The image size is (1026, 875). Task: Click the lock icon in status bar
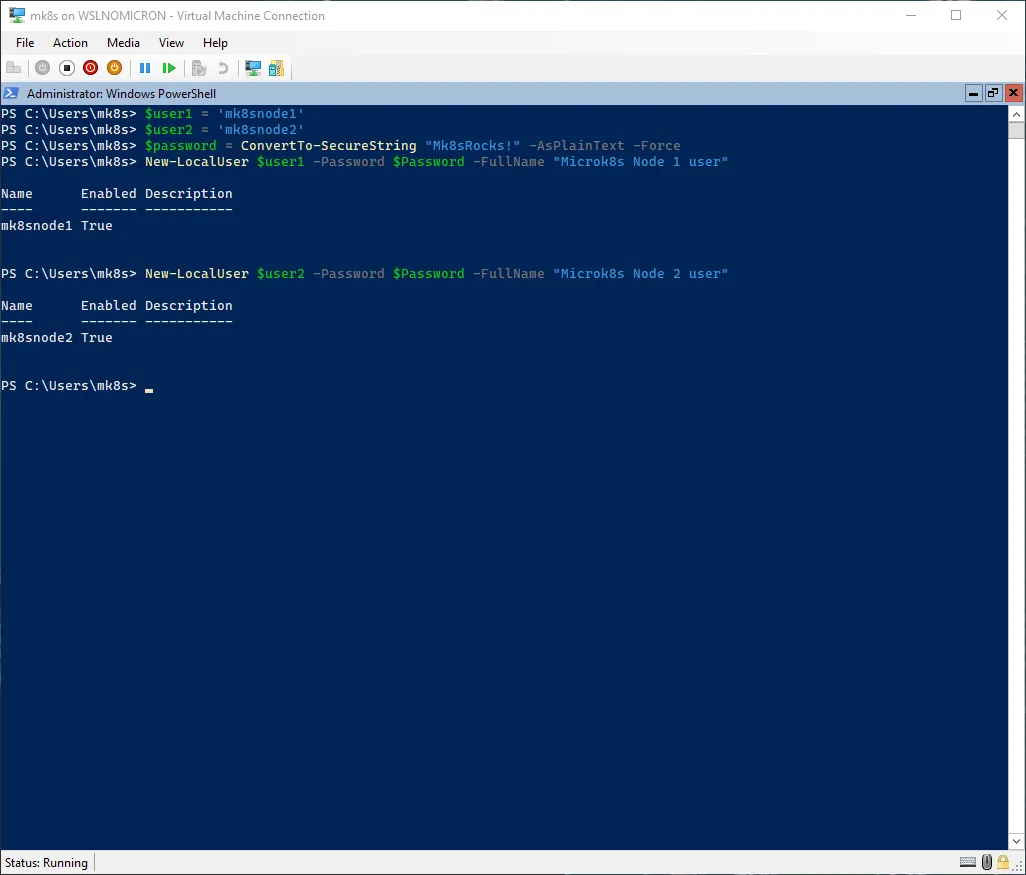1004,862
